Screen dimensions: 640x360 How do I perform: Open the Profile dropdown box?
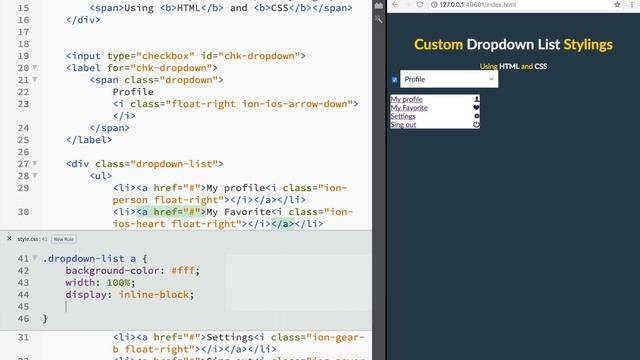[x=449, y=79]
